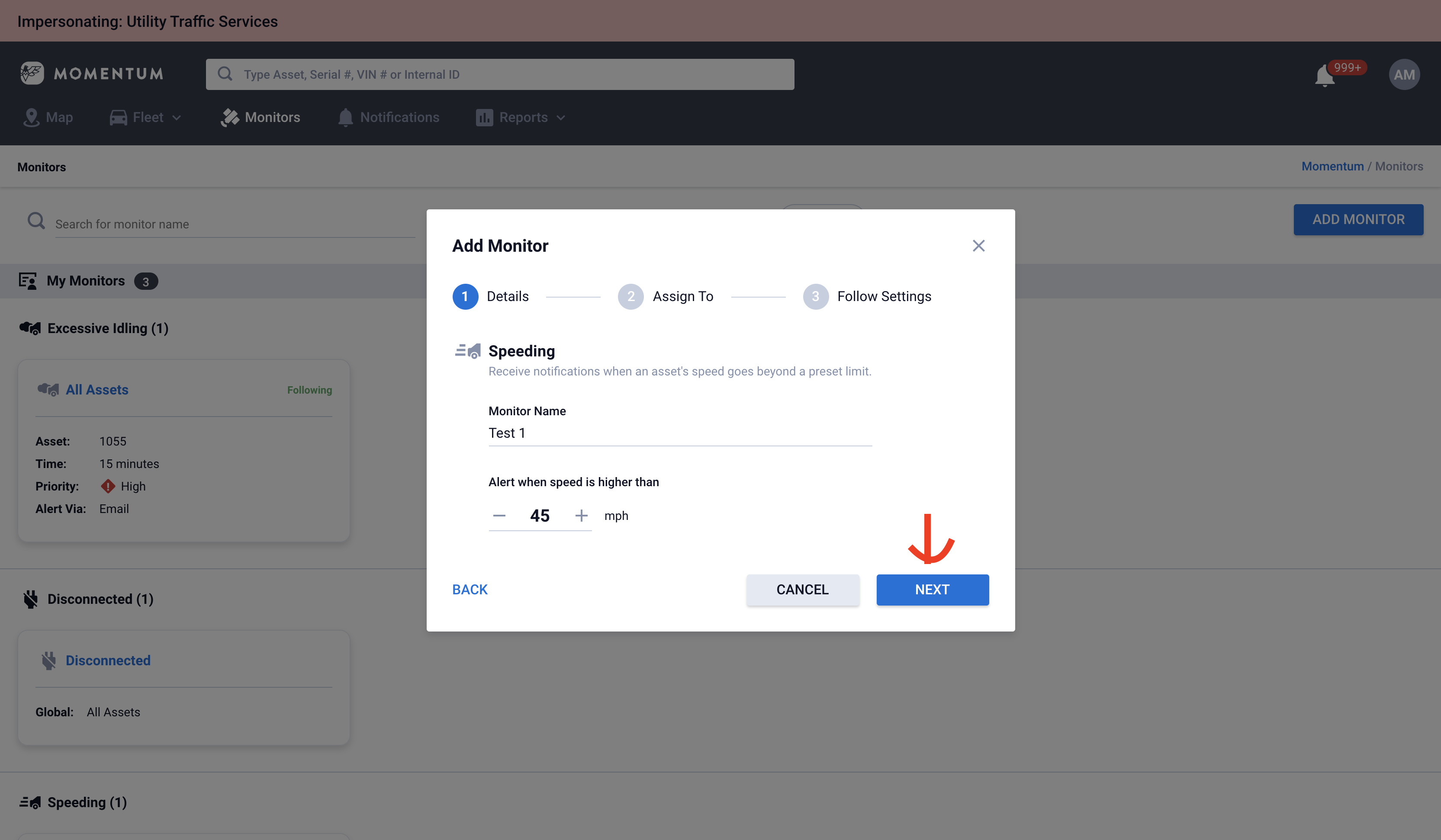Image resolution: width=1441 pixels, height=840 pixels.
Task: Open the AM user avatar menu
Action: tap(1404, 74)
